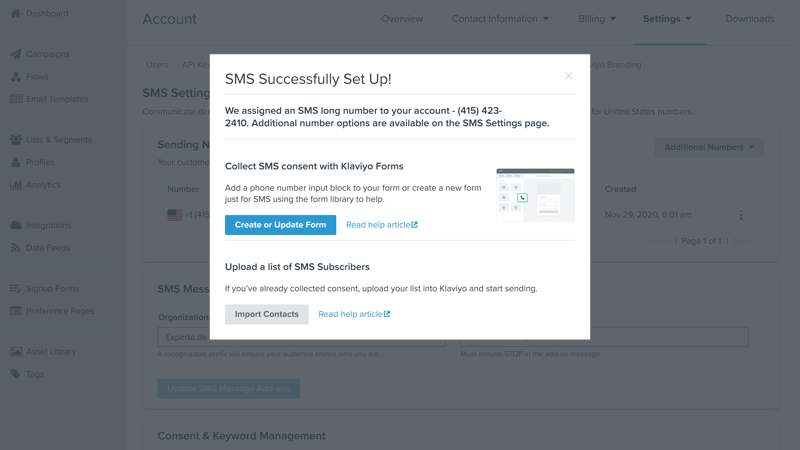Image resolution: width=800 pixels, height=450 pixels.
Task: Open the Email Templates sidebar icon
Action: tap(15, 99)
